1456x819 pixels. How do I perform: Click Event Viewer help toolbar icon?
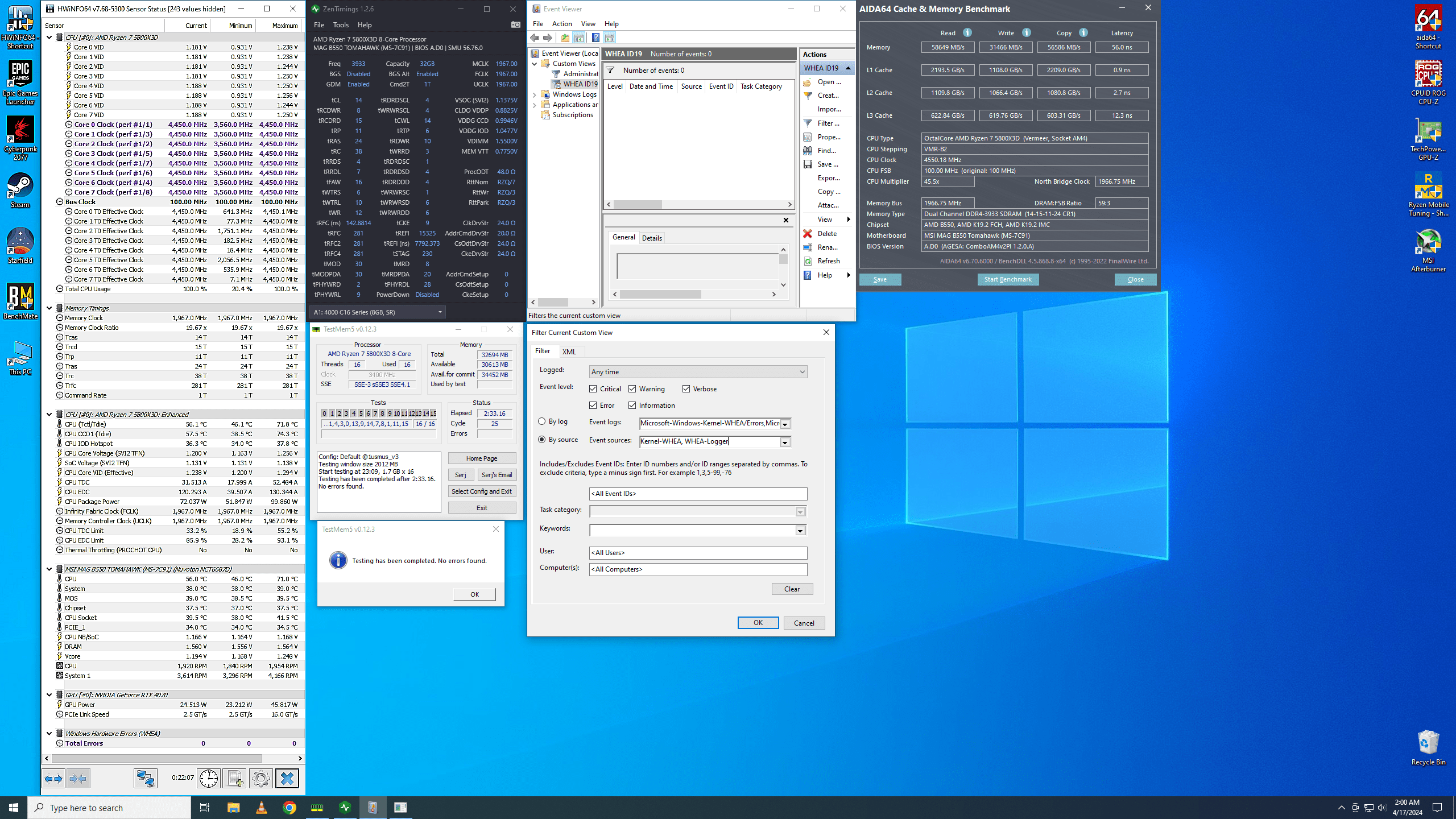595,38
